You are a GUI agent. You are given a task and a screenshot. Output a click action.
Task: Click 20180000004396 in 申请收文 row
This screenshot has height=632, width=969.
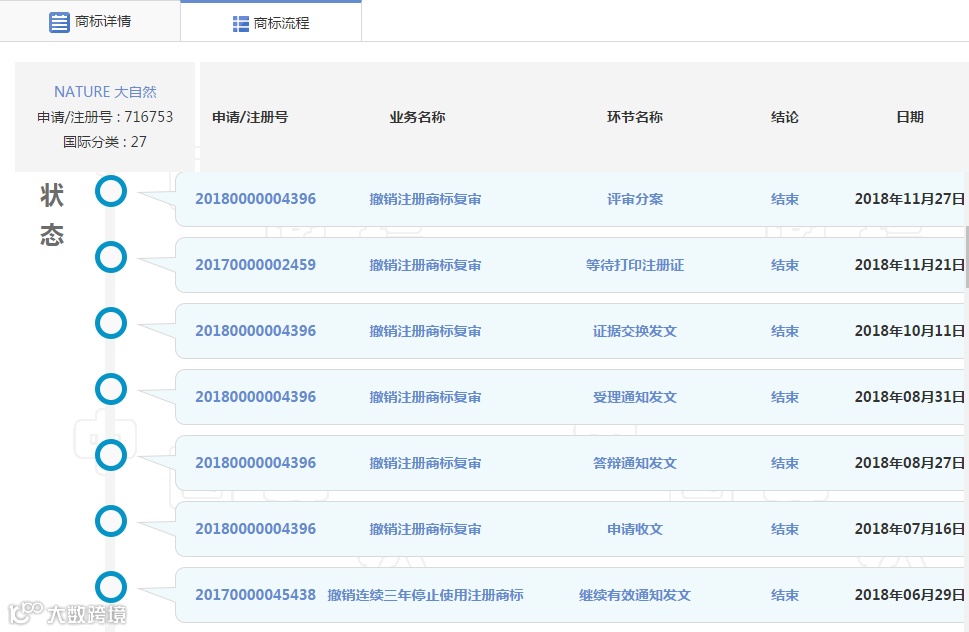255,529
